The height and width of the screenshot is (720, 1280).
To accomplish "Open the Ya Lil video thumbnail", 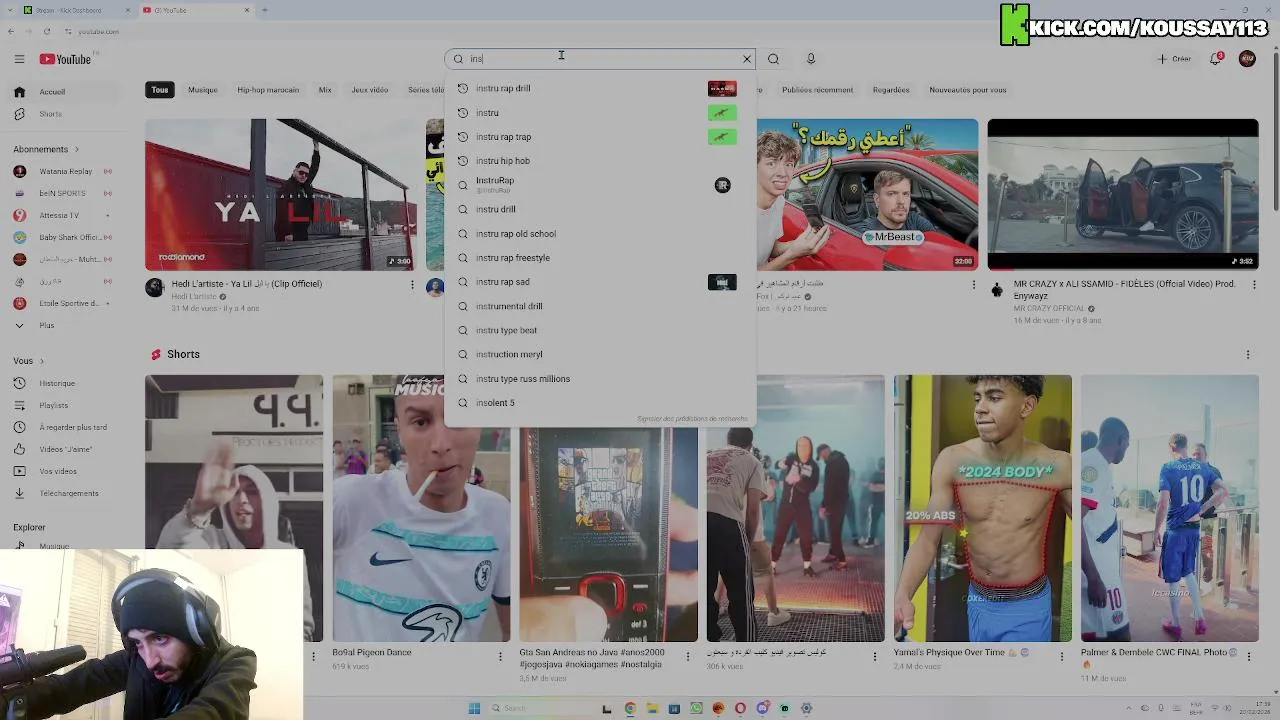I will coord(280,194).
